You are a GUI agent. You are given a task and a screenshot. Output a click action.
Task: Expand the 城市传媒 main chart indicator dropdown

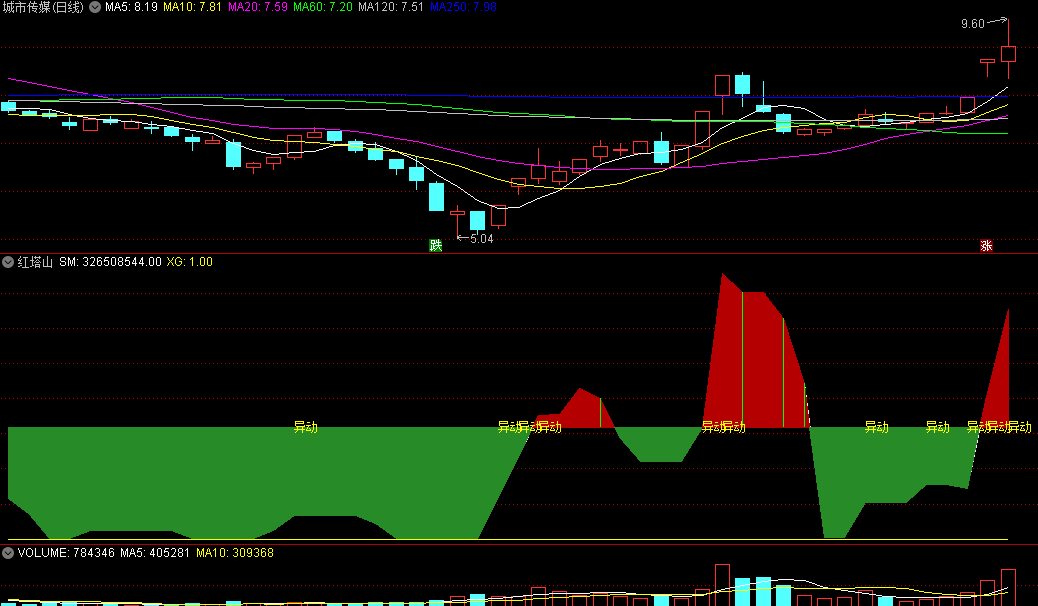(95, 7)
